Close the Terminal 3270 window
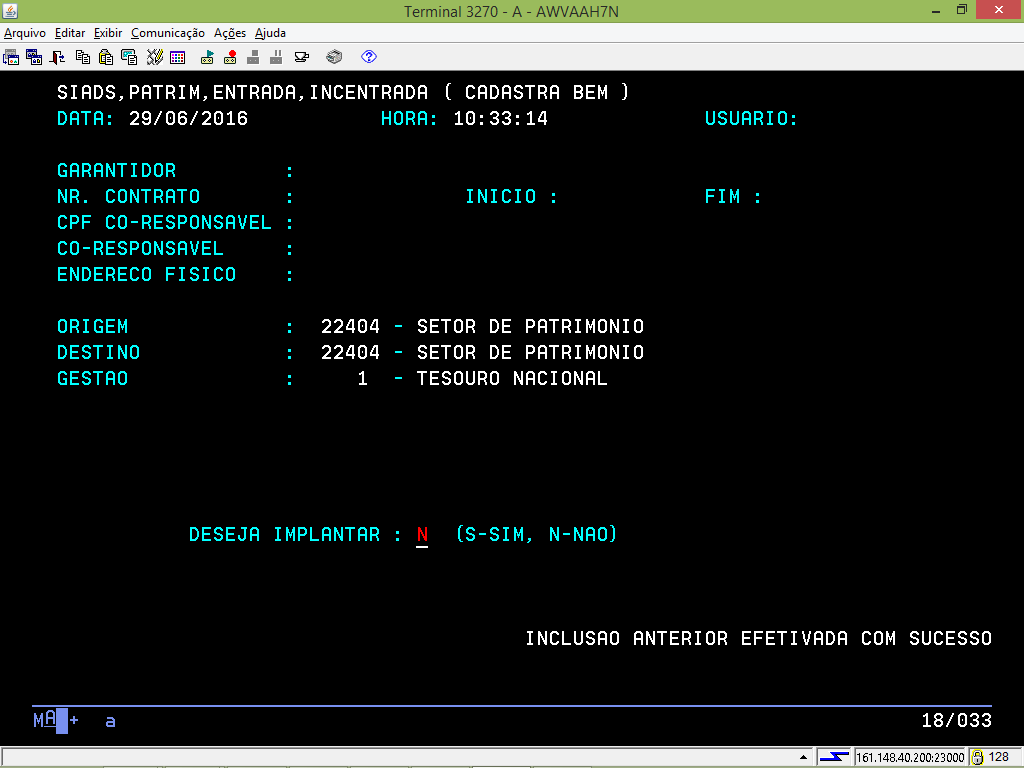 pyautogui.click(x=999, y=10)
